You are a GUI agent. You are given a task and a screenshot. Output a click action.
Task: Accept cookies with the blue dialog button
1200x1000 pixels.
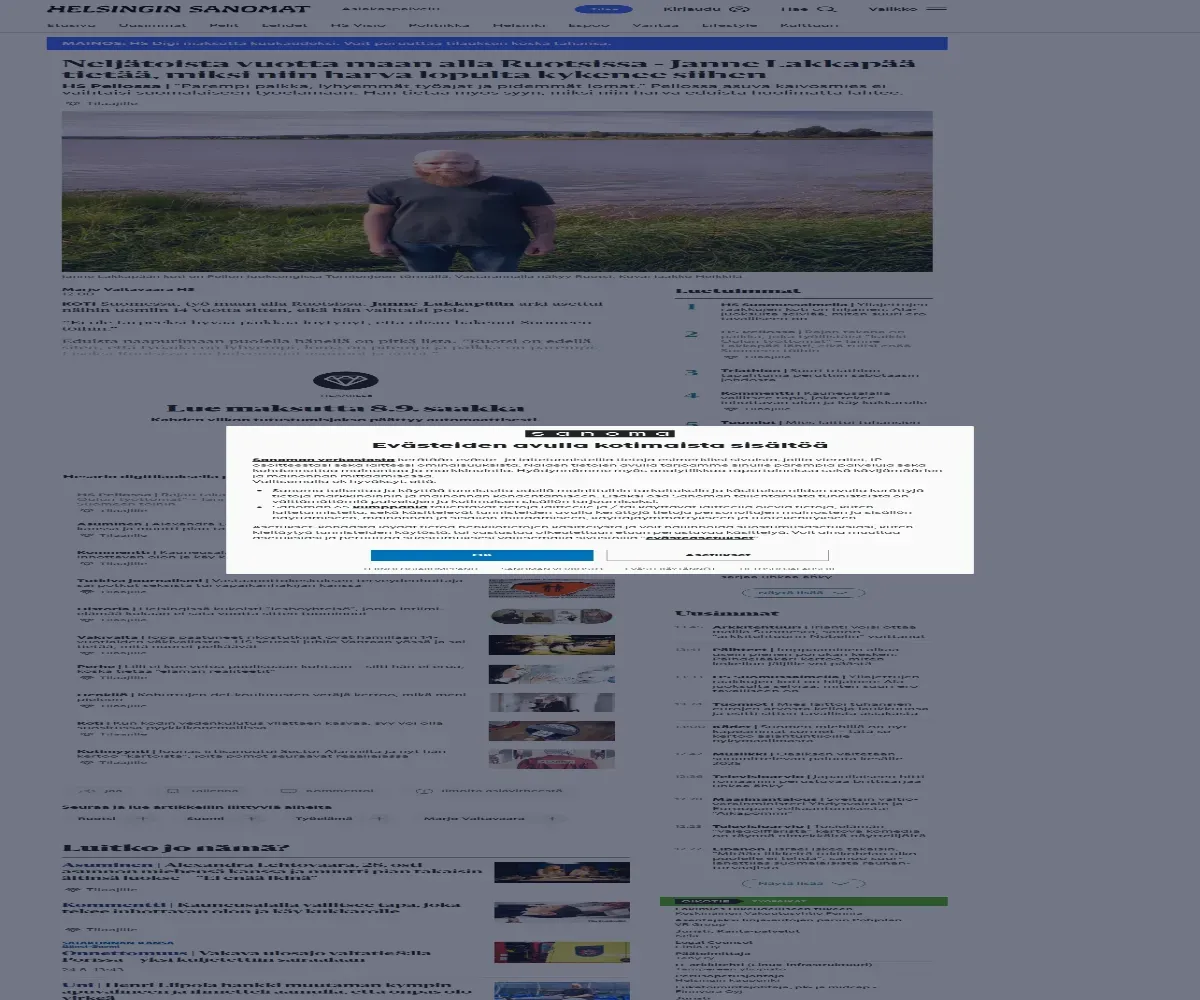pos(482,554)
